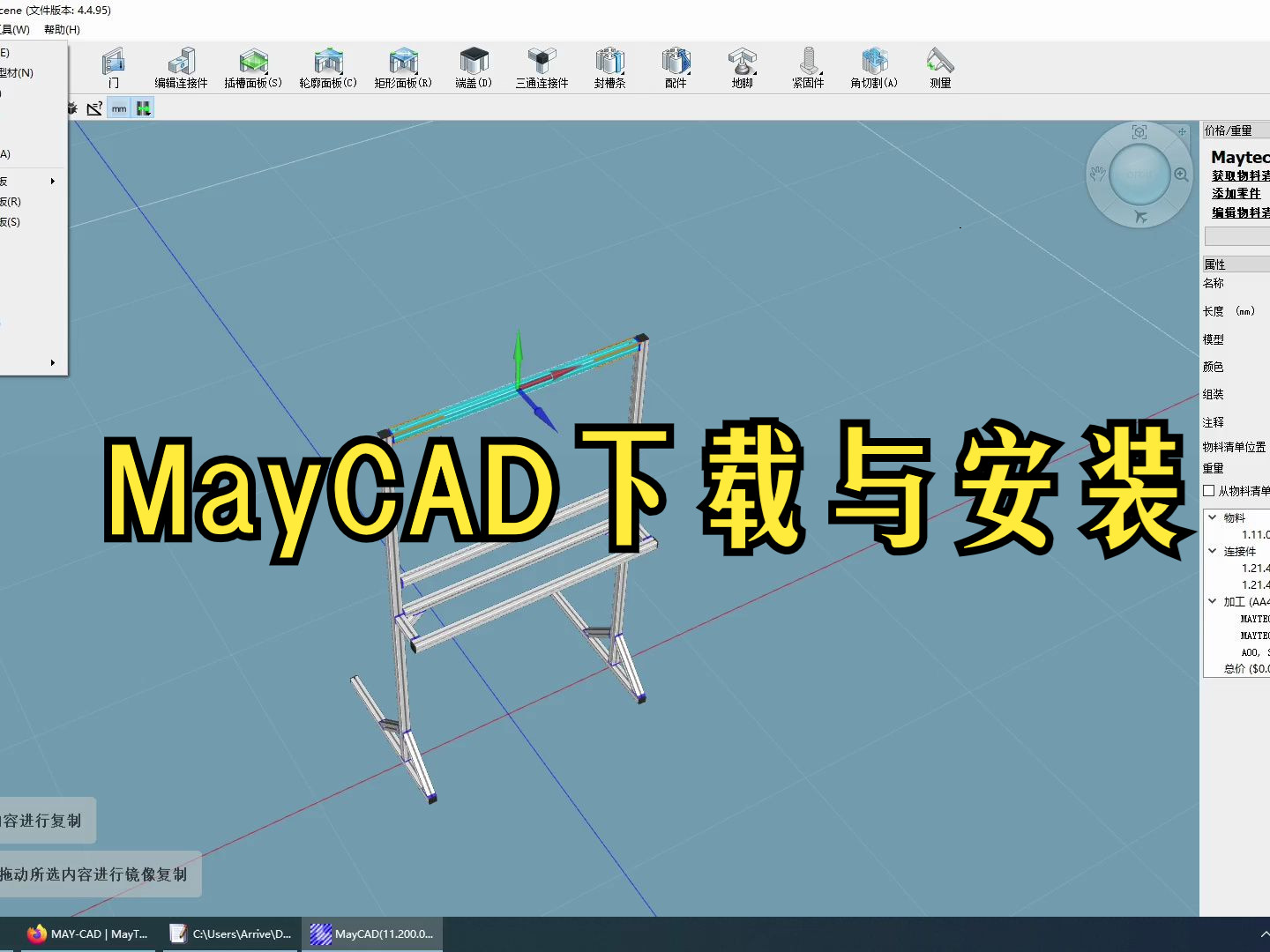Select the 插槽面板(S) tool
1270x952 pixels.
click(x=253, y=68)
